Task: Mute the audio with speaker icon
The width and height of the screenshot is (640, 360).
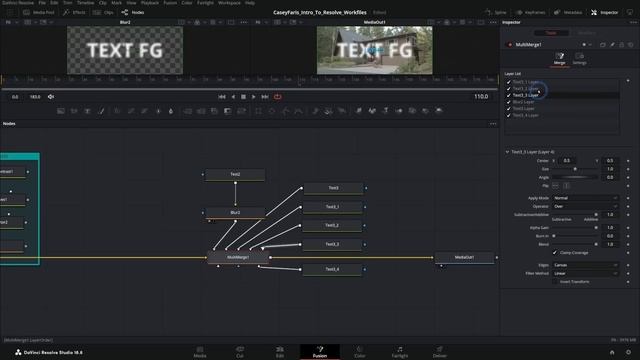Action: [51, 97]
